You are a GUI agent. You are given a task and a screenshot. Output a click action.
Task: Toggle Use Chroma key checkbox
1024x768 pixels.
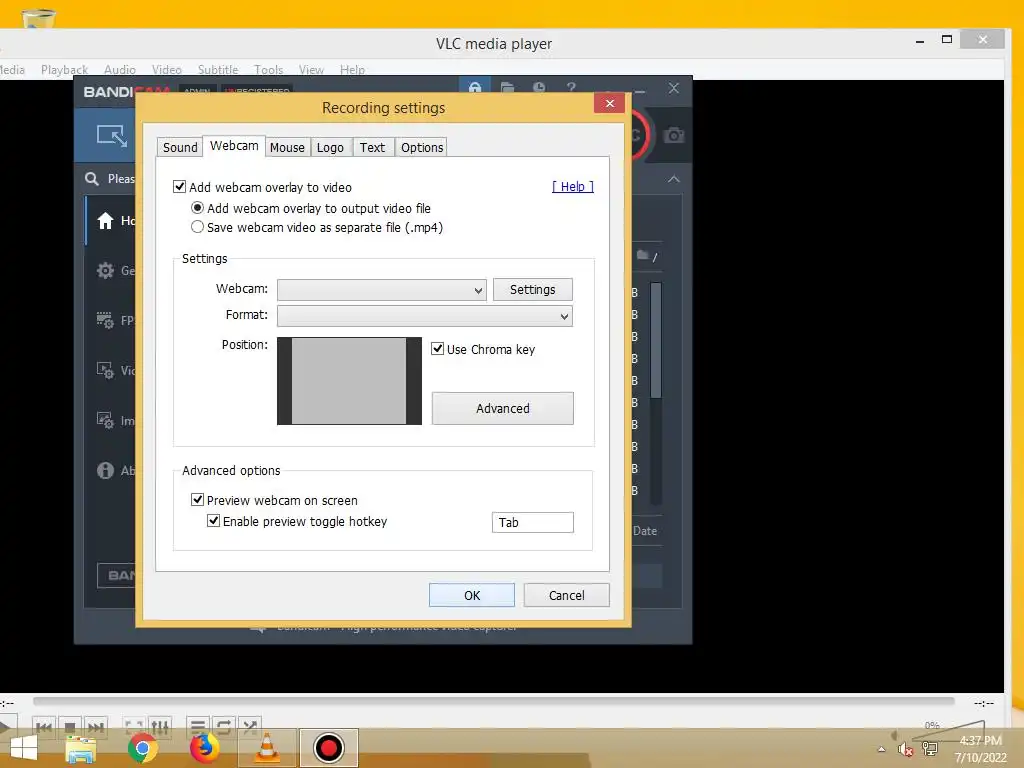(x=438, y=349)
